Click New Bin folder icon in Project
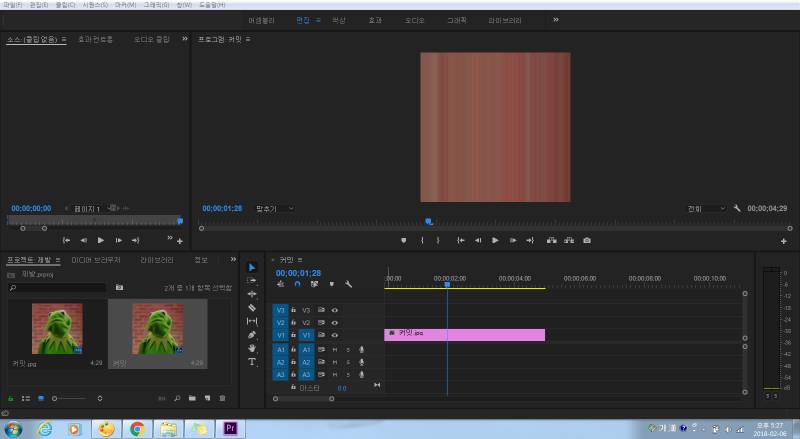Screen dimensions: 800x439 [192, 398]
